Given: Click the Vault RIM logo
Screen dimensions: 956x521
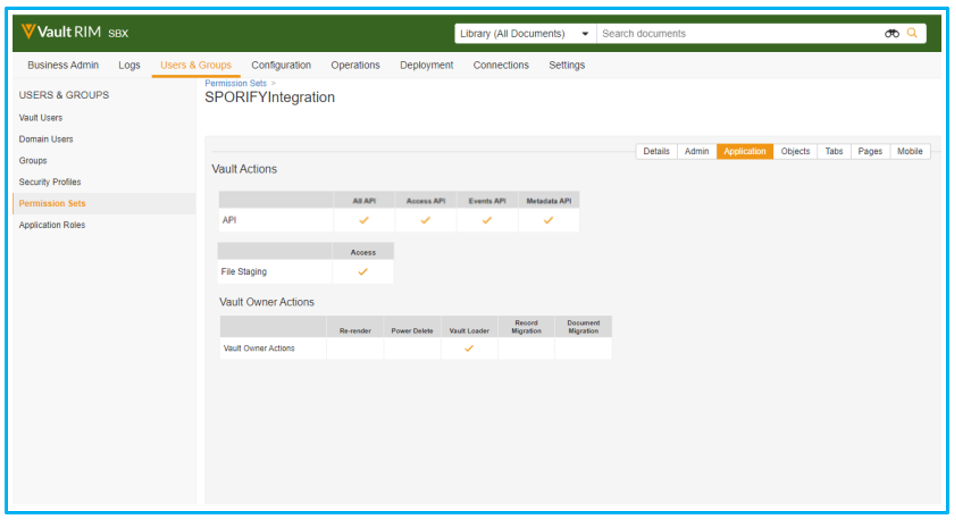Looking at the screenshot, I should [x=62, y=33].
